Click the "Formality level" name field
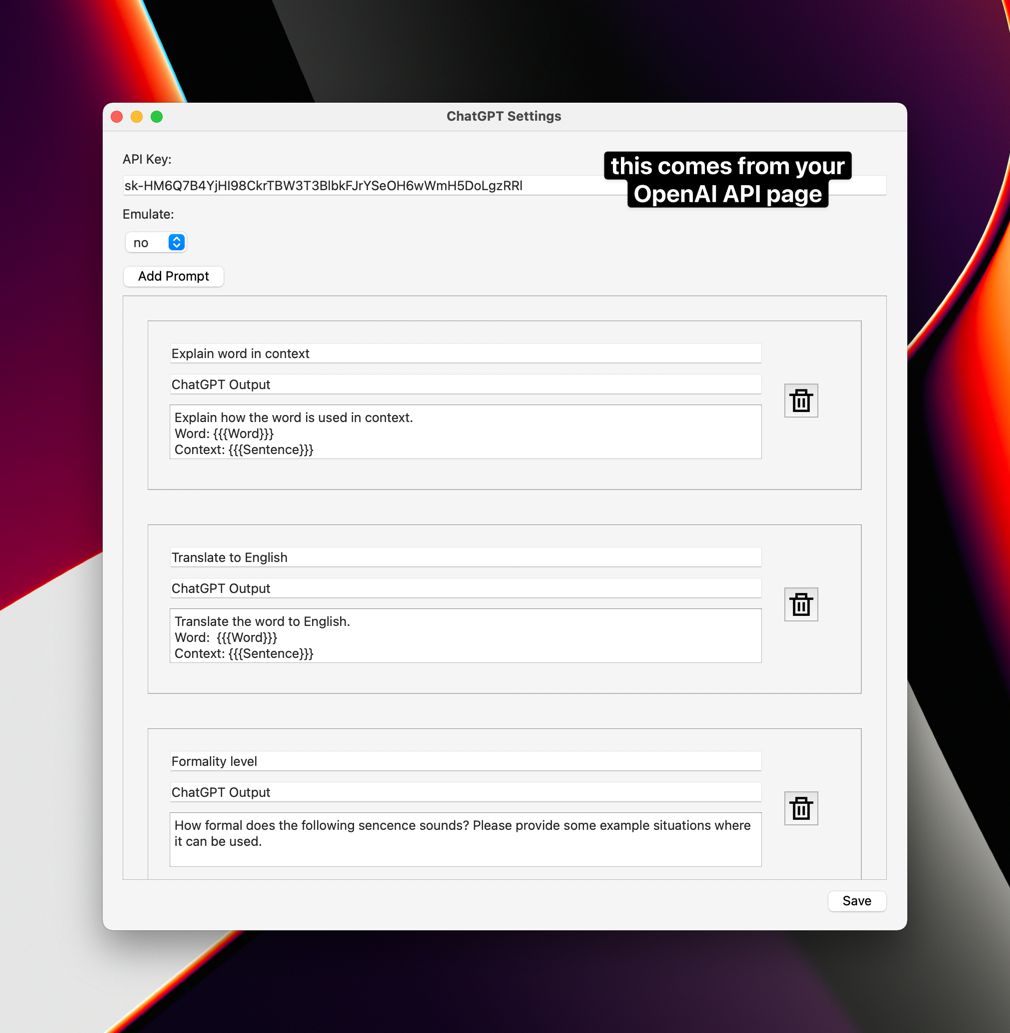The height and width of the screenshot is (1033, 1010). tap(465, 762)
